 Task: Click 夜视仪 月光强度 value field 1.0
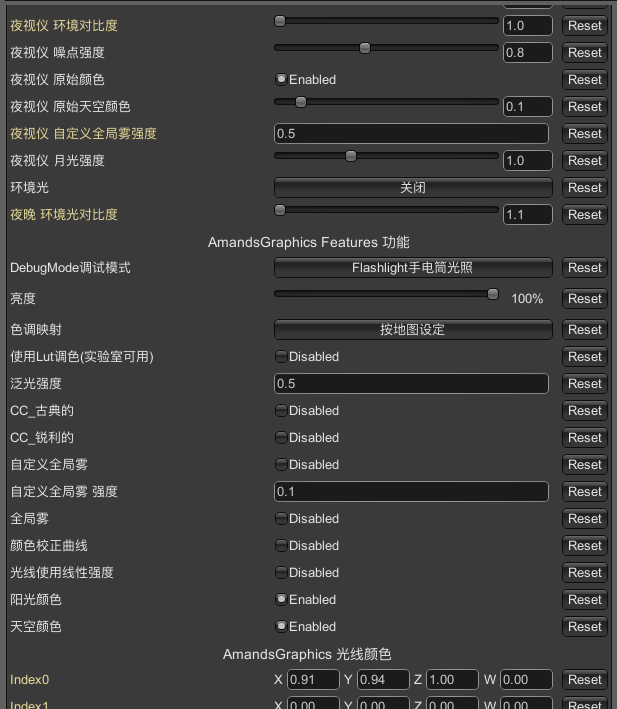click(x=528, y=161)
